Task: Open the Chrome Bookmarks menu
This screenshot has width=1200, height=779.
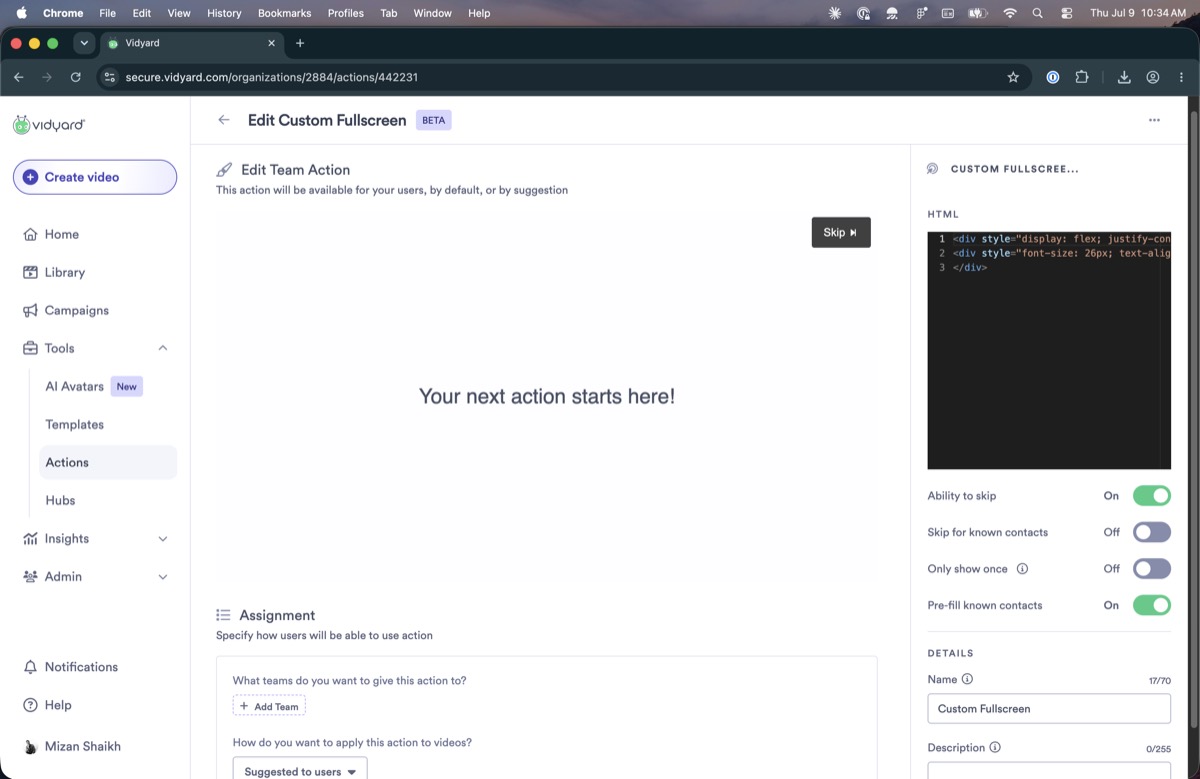Action: point(284,13)
